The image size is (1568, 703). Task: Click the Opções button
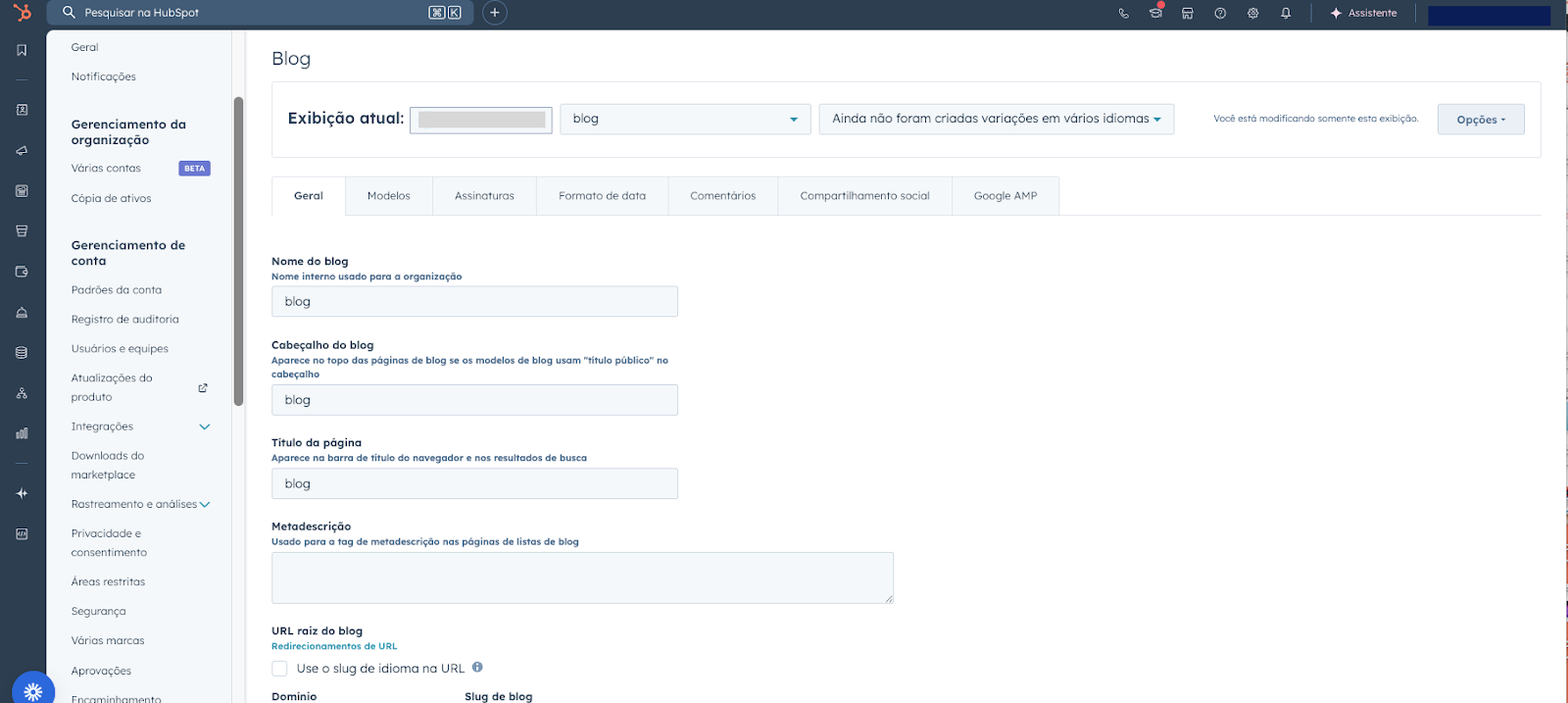[1480, 120]
